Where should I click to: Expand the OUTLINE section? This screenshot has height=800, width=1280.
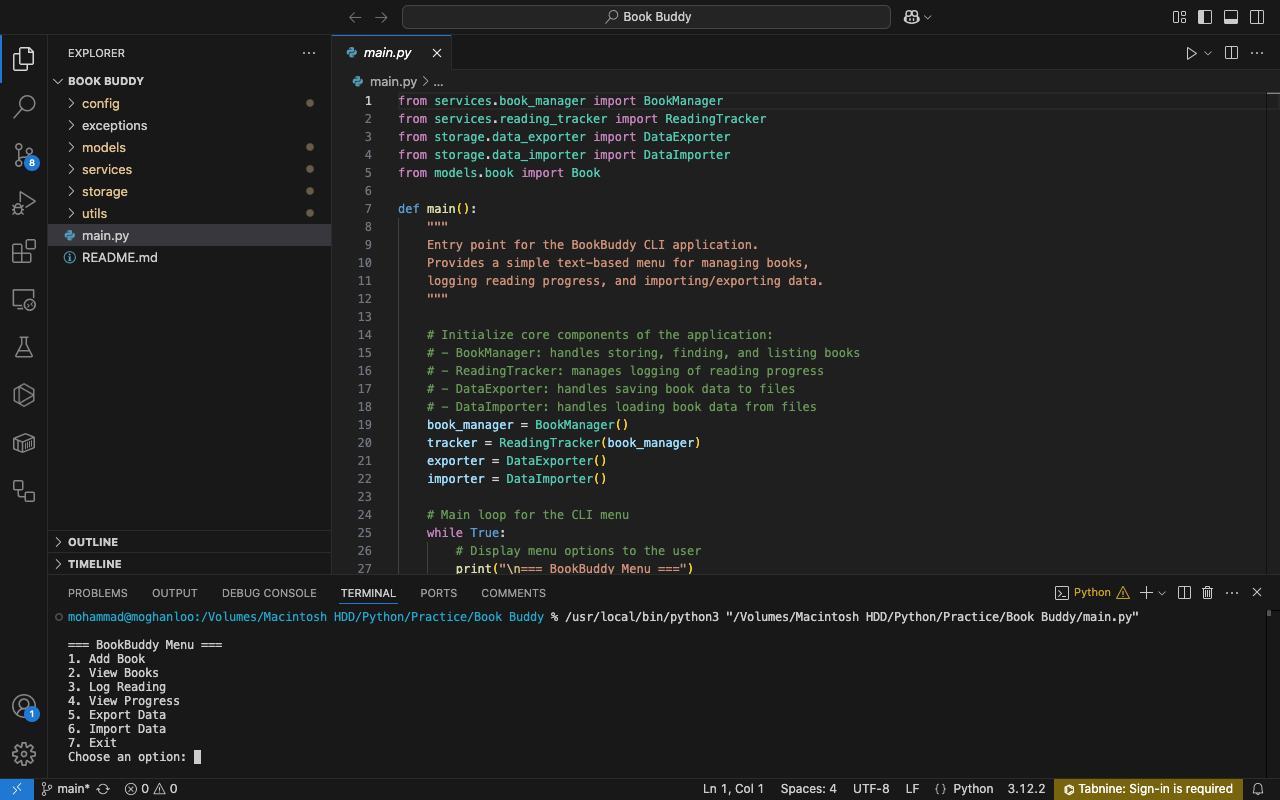click(x=93, y=542)
